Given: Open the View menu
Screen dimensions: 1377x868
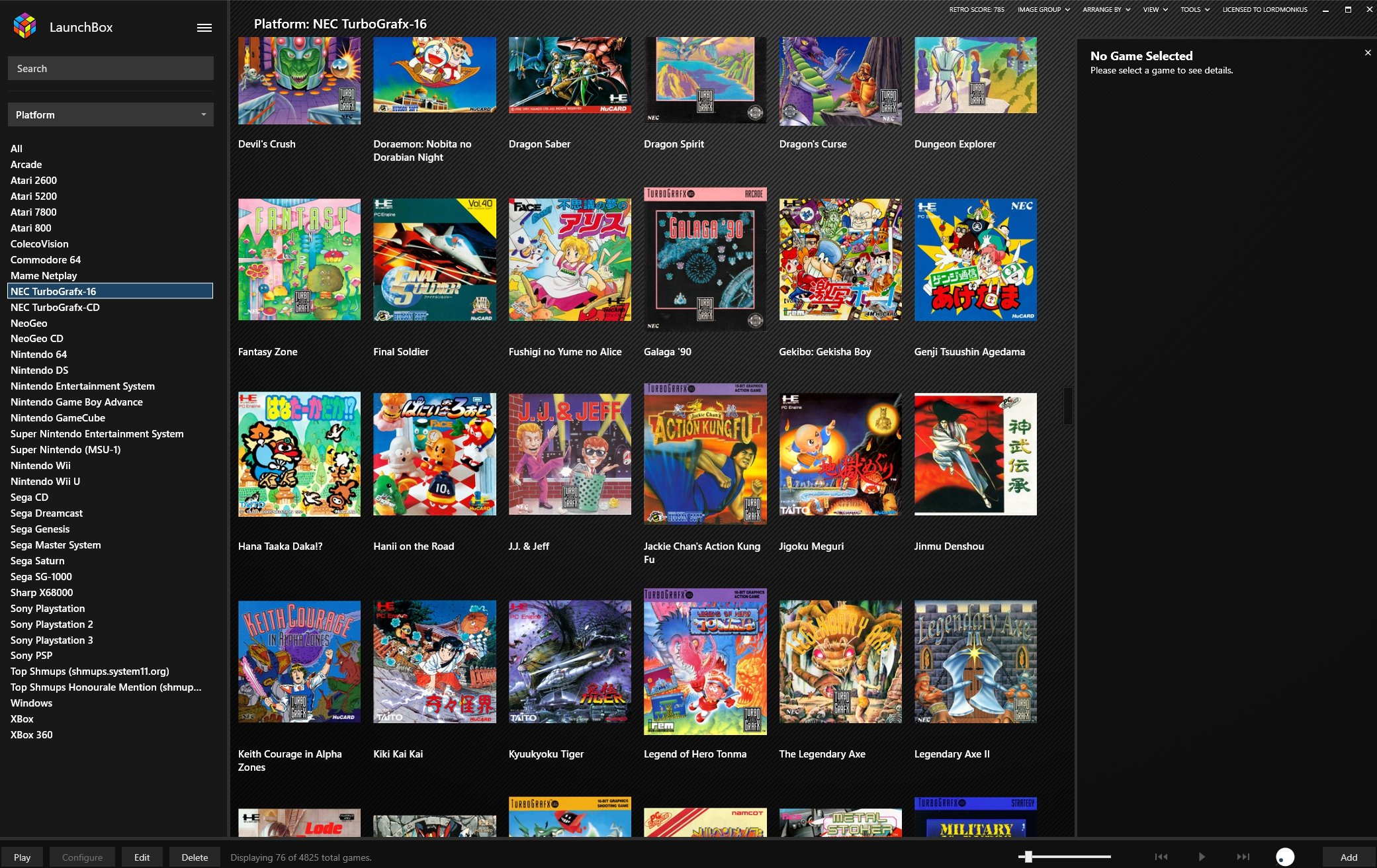Looking at the screenshot, I should pyautogui.click(x=1155, y=9).
